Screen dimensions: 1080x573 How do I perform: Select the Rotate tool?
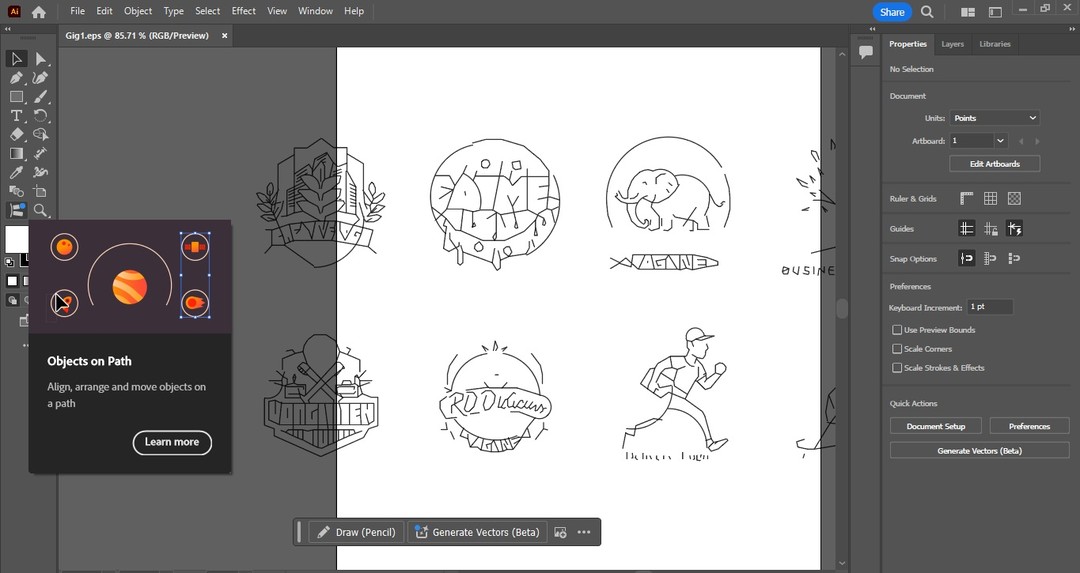[x=41, y=116]
